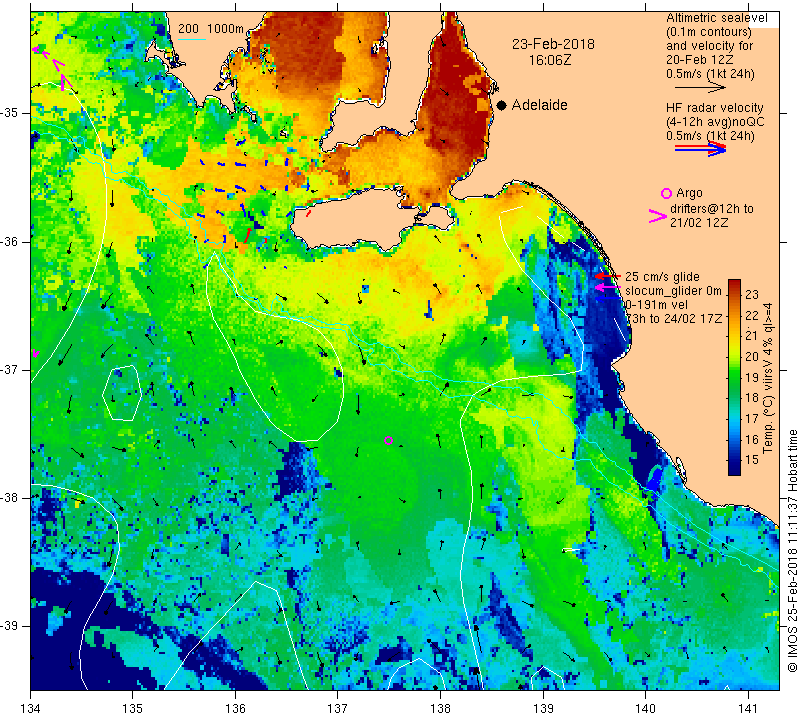The width and height of the screenshot is (800, 720).
Task: Click the red-blue HF radar arrow legend
Action: tap(700, 149)
